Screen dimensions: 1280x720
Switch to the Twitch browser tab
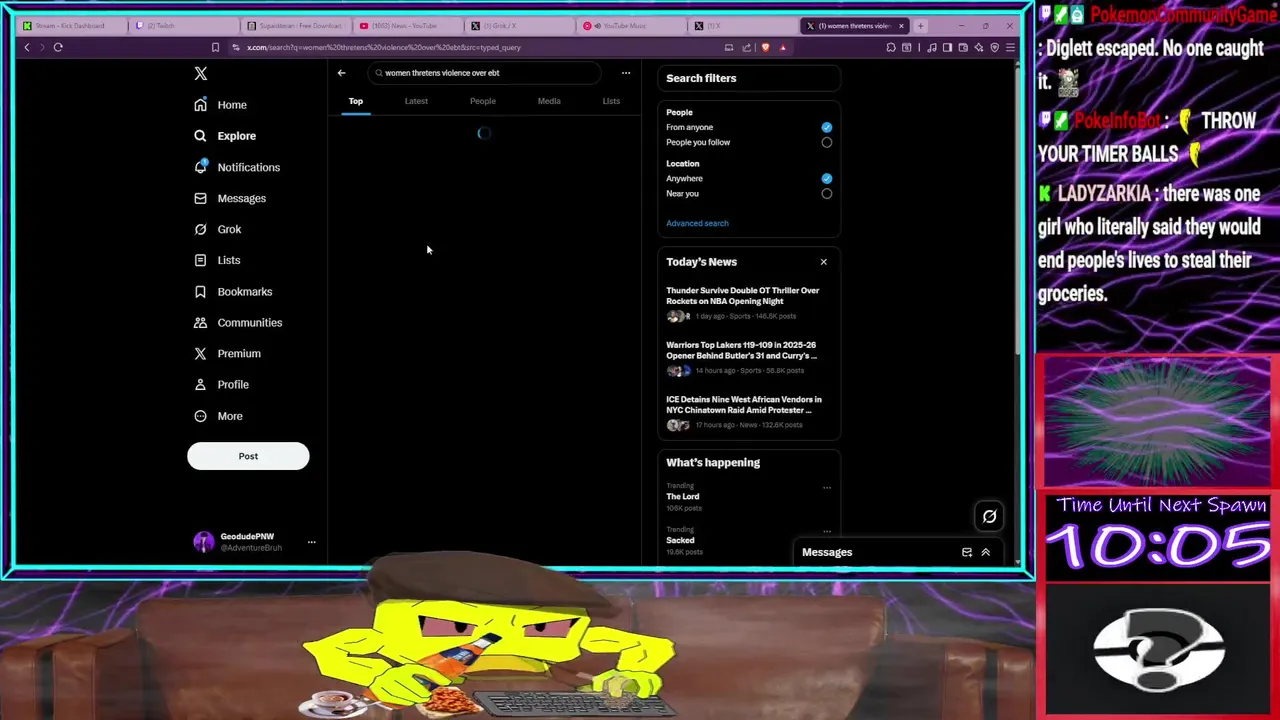point(185,25)
